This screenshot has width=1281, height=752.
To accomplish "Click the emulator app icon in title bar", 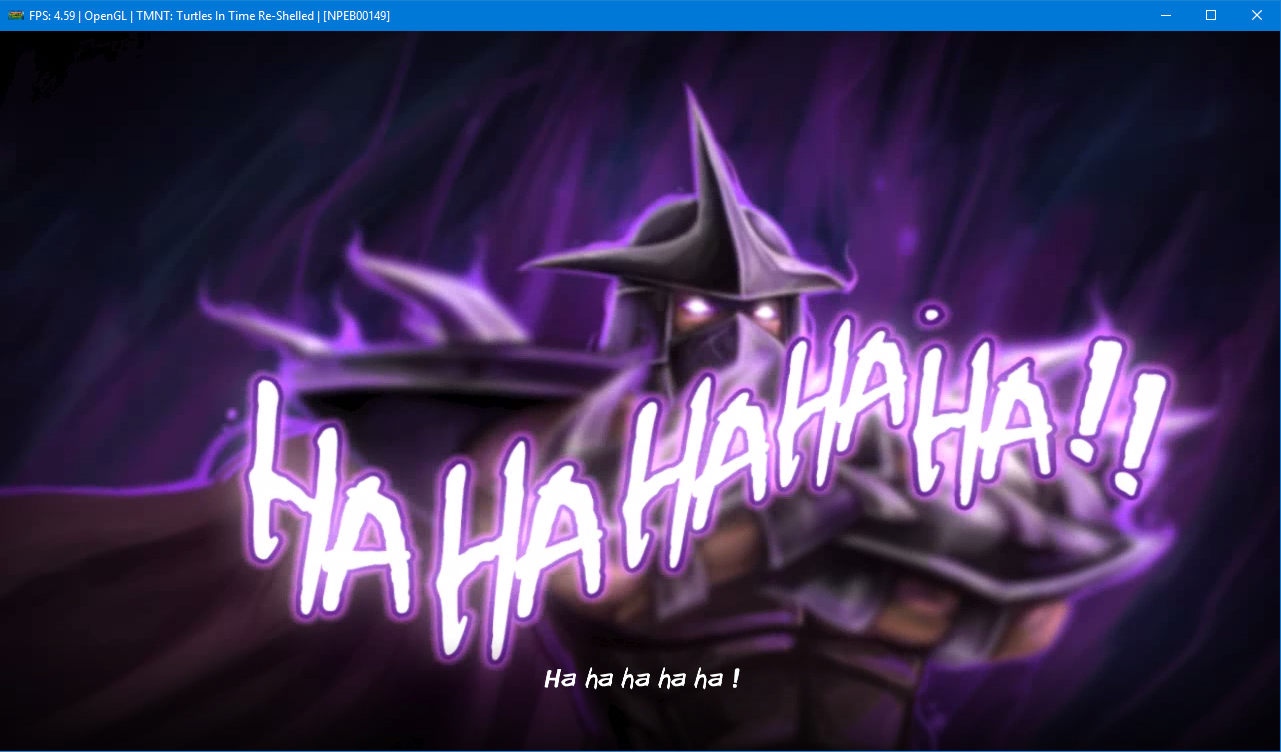I will click(x=15, y=15).
